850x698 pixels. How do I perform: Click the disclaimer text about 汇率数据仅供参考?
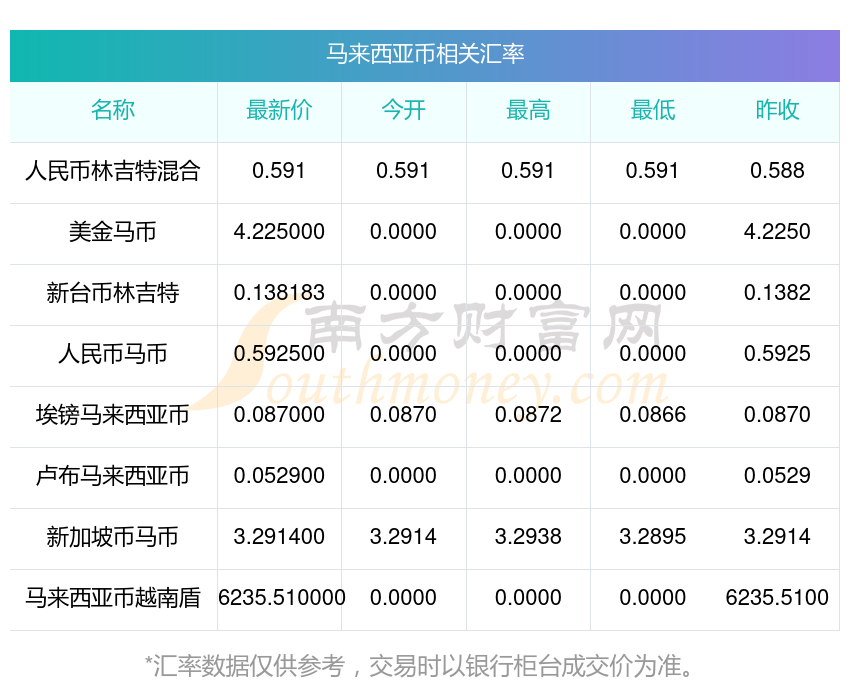[x=419, y=666]
